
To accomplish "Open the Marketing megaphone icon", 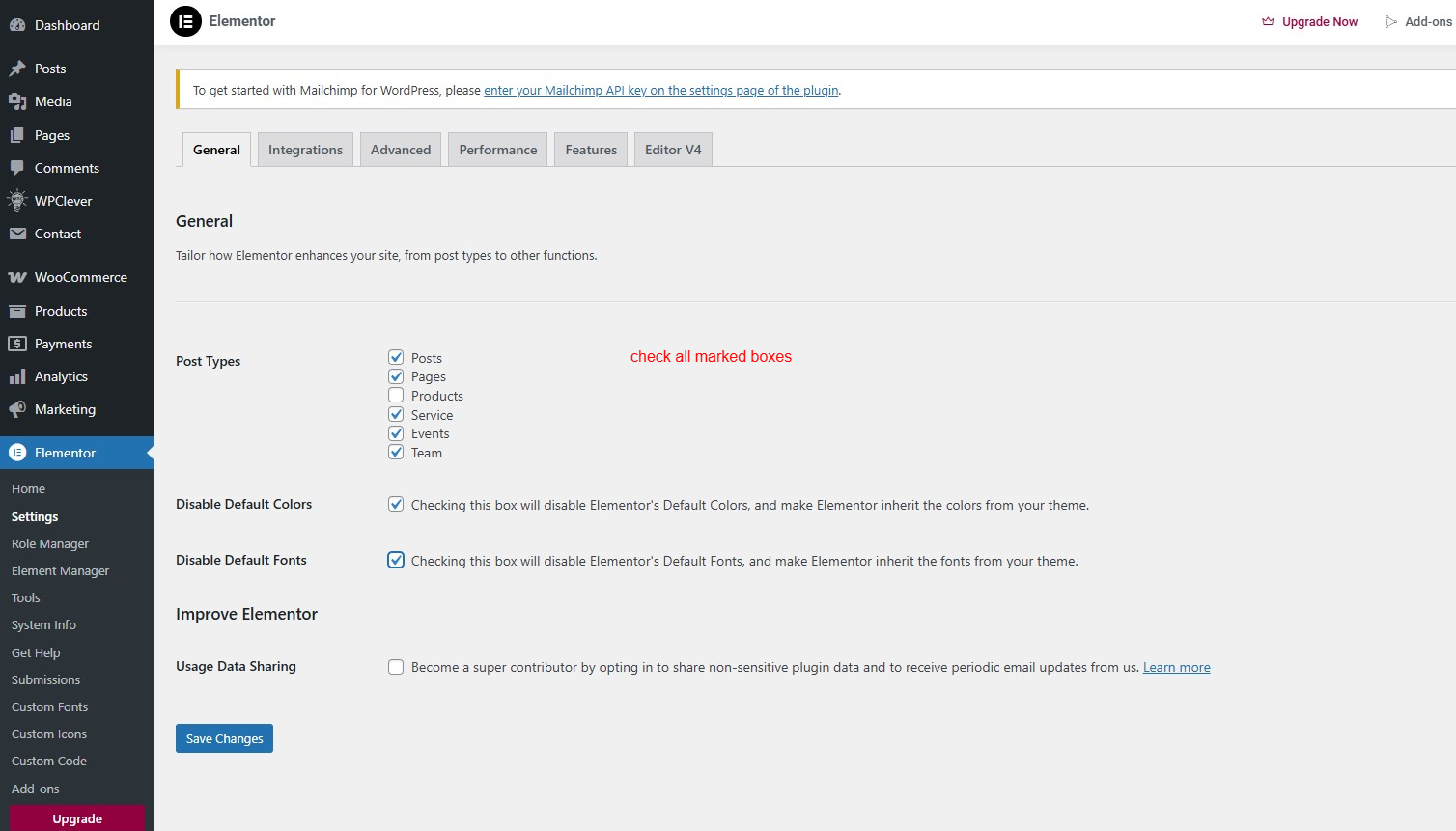I will [17, 409].
